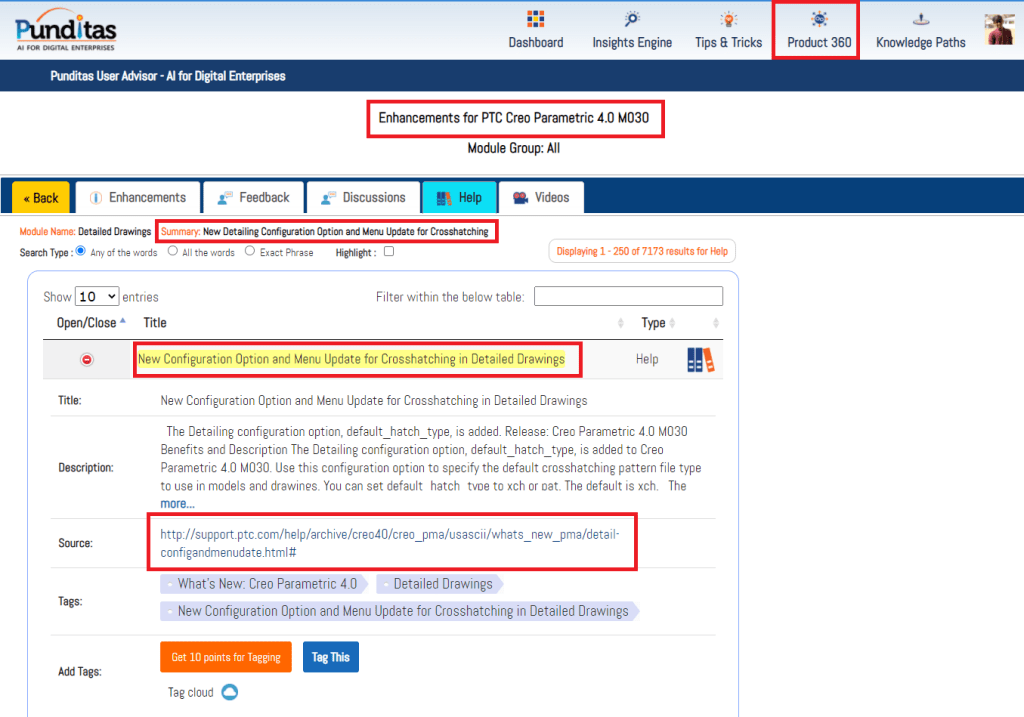Screen dimensions: 1024x717
Task: Click the filter within table input
Action: (x=628, y=296)
